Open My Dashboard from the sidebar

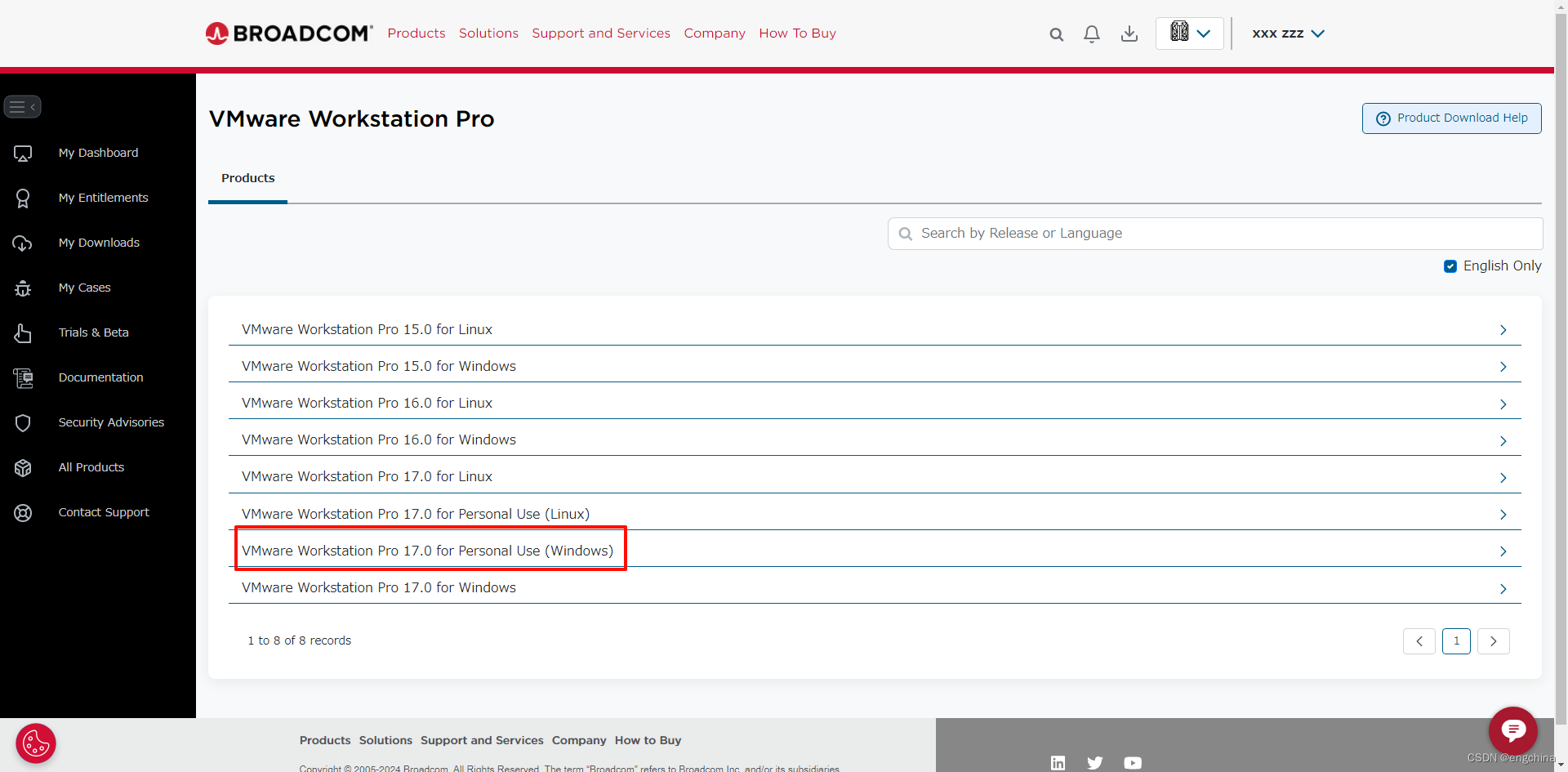tap(97, 153)
